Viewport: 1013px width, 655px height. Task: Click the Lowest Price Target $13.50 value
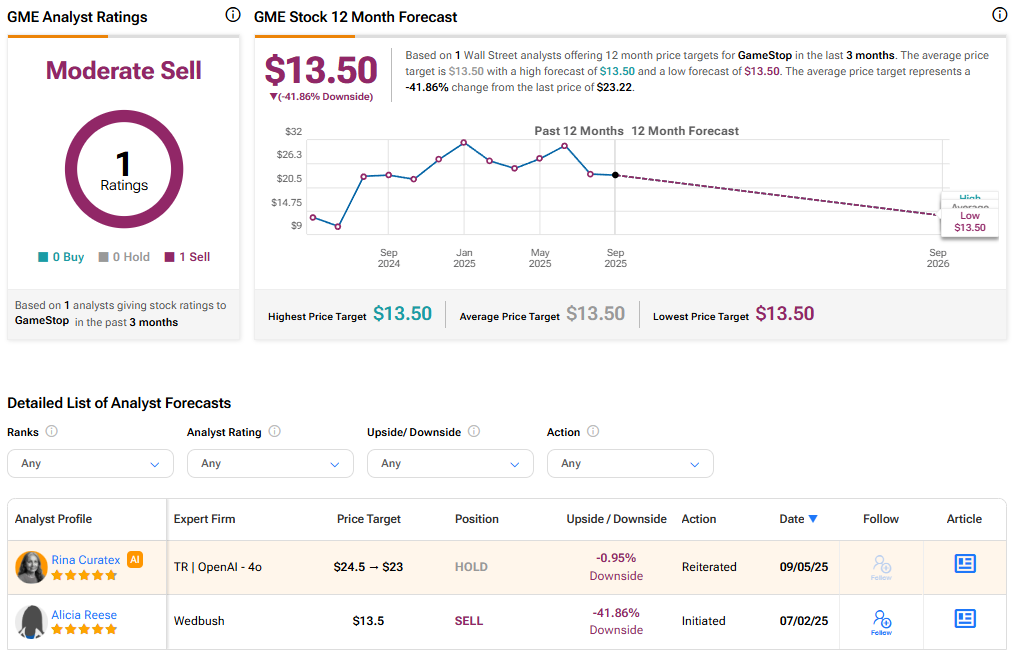[x=785, y=314]
